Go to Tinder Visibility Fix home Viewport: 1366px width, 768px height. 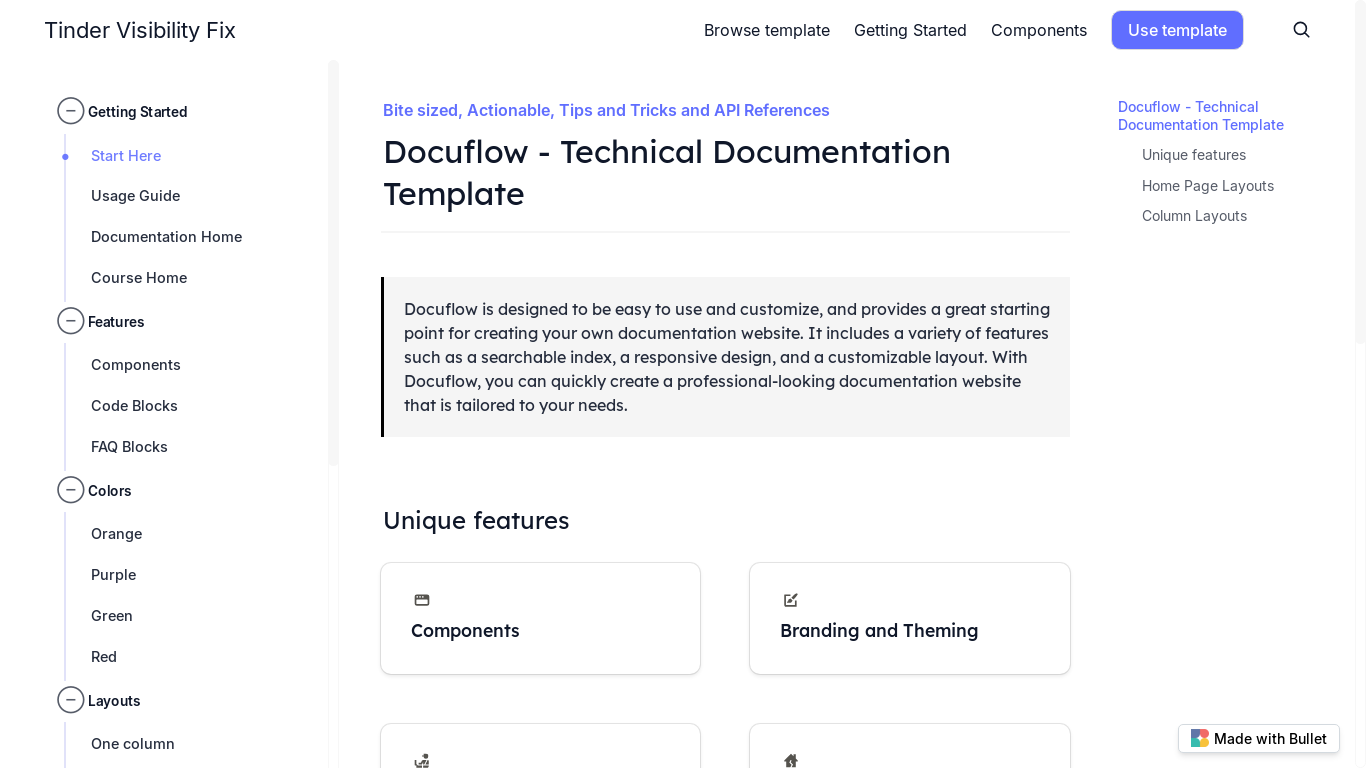pos(140,30)
